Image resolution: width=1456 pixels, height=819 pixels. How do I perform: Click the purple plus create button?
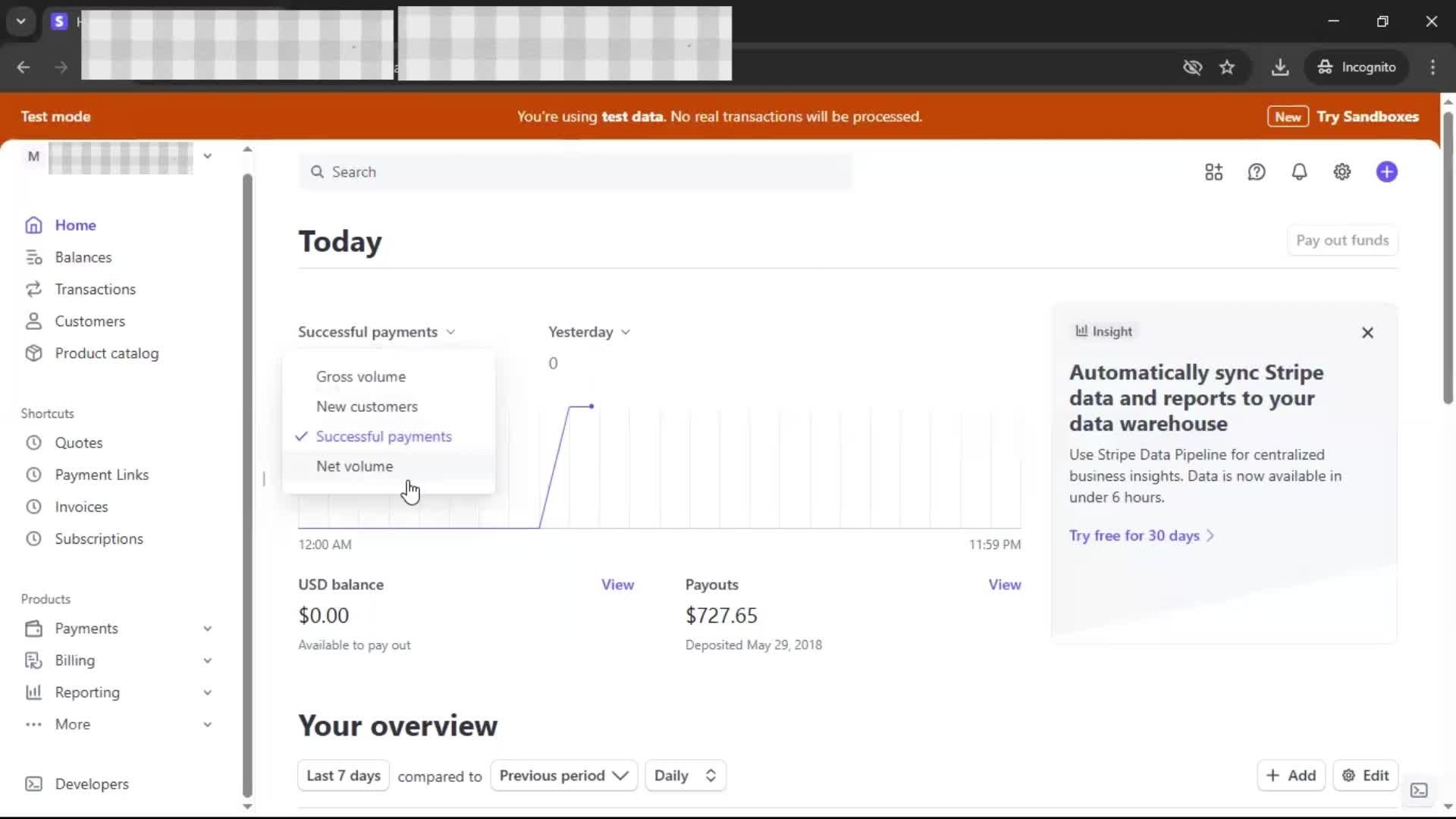pos(1386,172)
